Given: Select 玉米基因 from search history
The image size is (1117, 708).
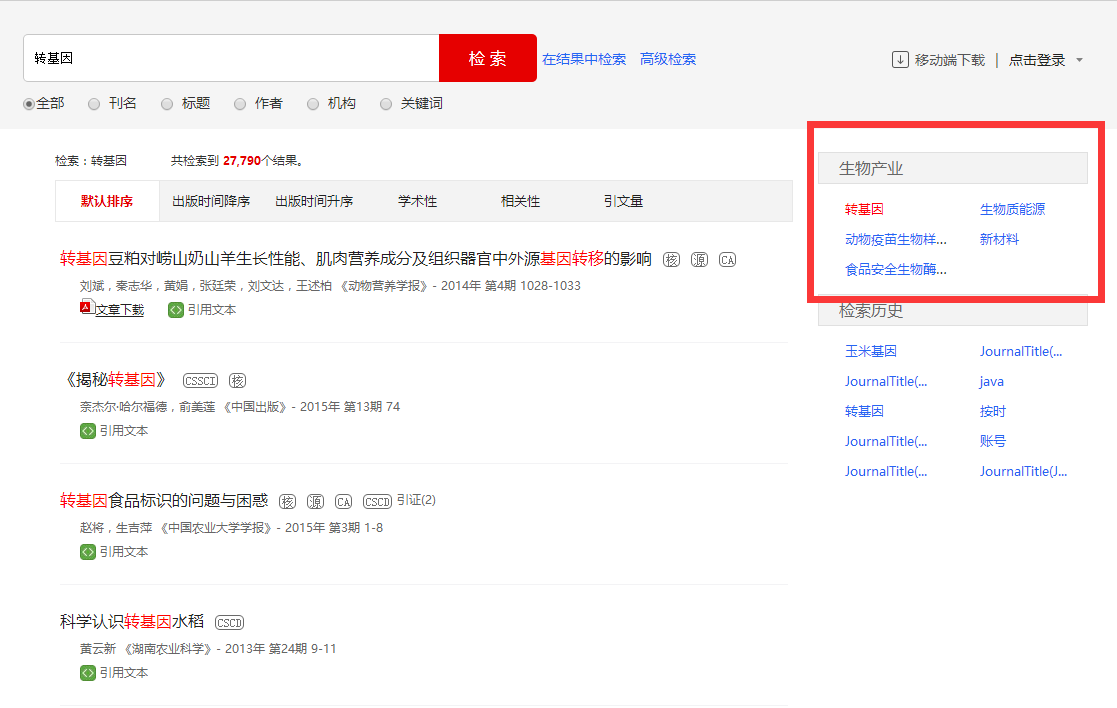Looking at the screenshot, I should pyautogui.click(x=870, y=351).
